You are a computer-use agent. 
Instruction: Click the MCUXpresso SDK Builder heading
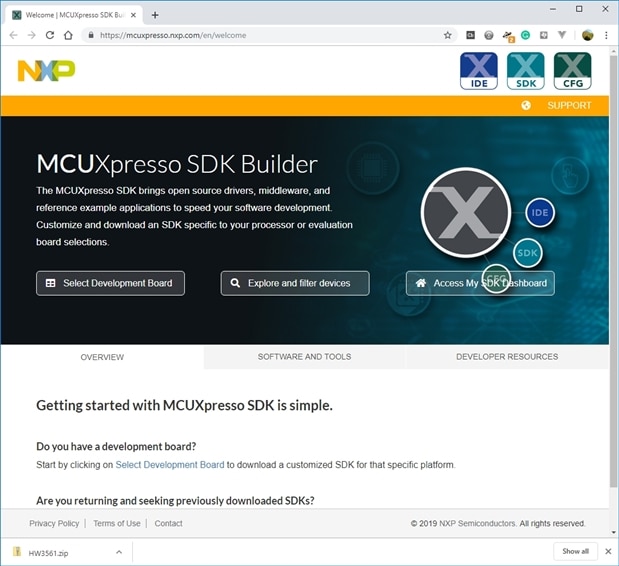[177, 164]
